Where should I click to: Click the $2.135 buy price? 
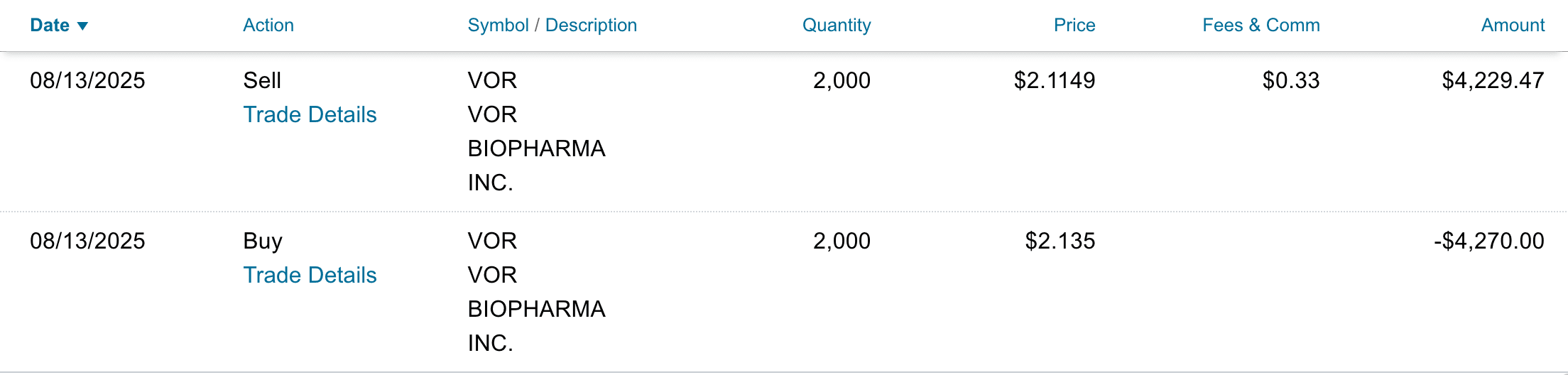(x=1060, y=241)
